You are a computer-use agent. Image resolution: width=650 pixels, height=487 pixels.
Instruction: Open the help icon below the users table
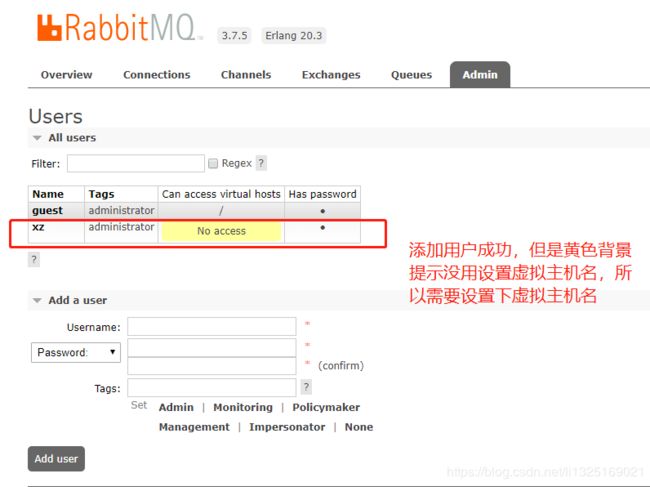34,260
